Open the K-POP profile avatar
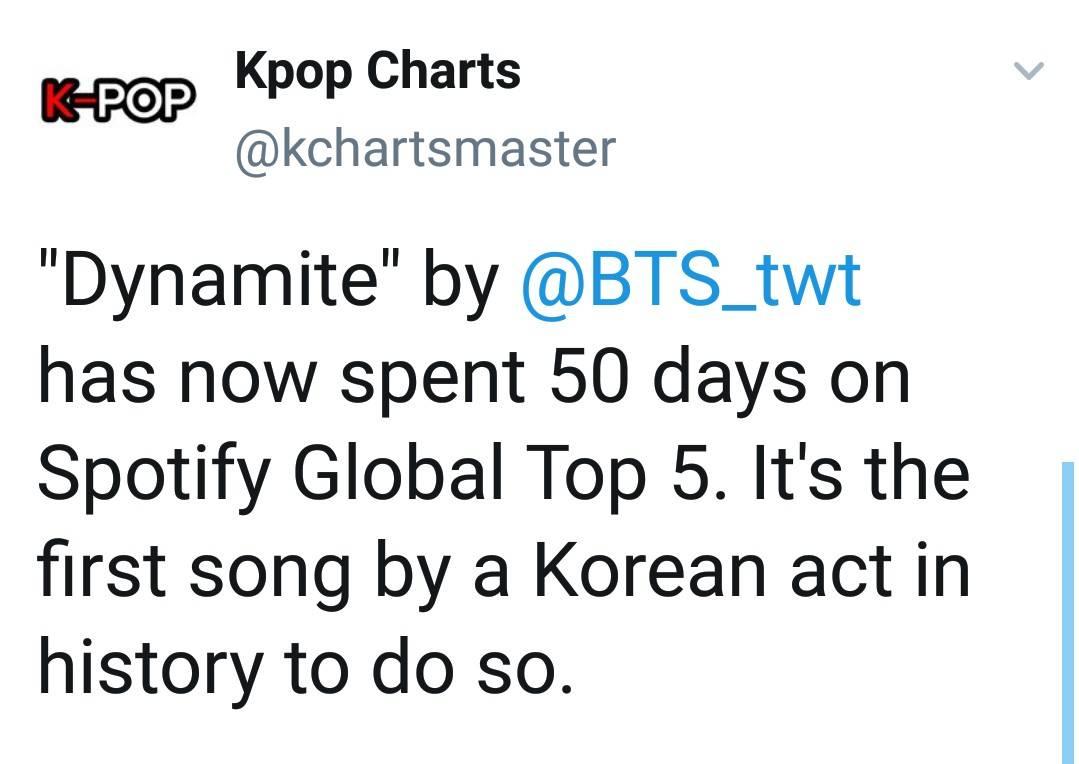Screen dimensions: 1079x764 pos(118,100)
